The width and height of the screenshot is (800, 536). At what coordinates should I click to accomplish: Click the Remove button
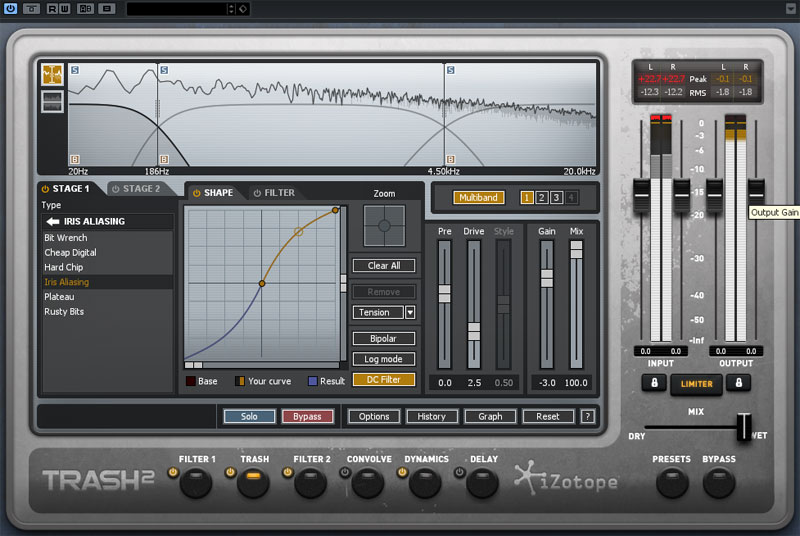click(384, 292)
